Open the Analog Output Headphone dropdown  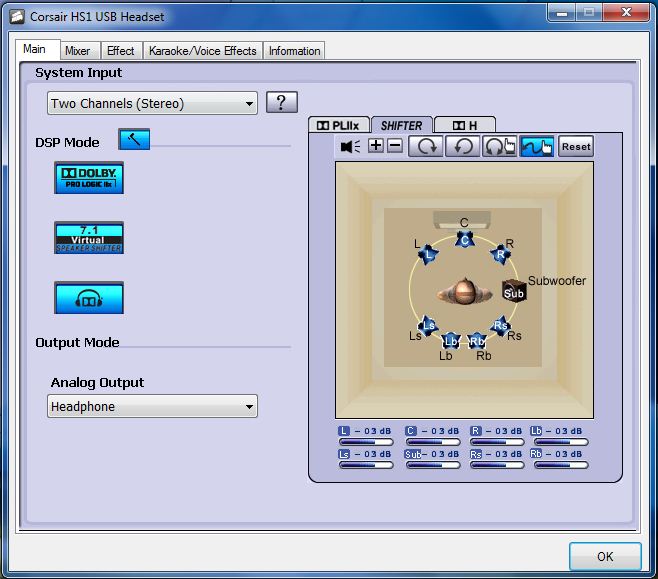pyautogui.click(x=152, y=406)
